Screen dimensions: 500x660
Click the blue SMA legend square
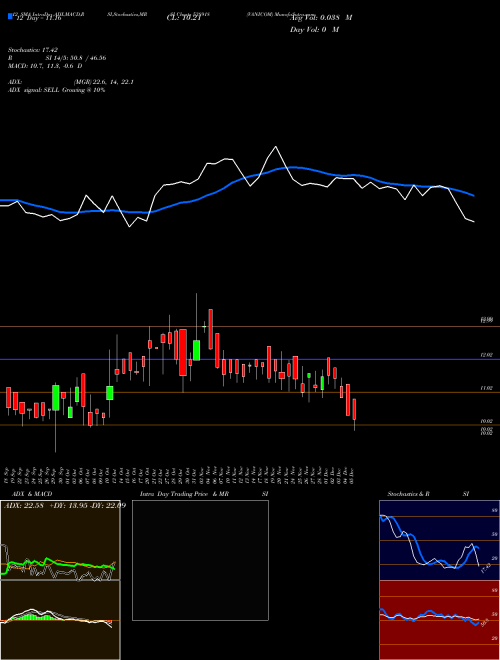coord(10,16)
